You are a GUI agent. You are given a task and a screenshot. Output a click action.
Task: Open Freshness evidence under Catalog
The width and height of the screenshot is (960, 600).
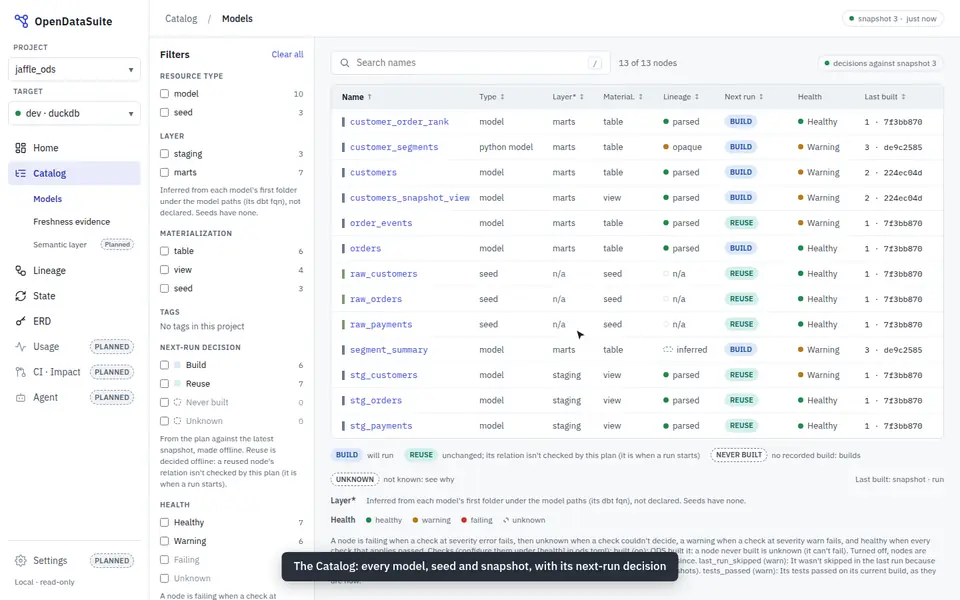72,222
